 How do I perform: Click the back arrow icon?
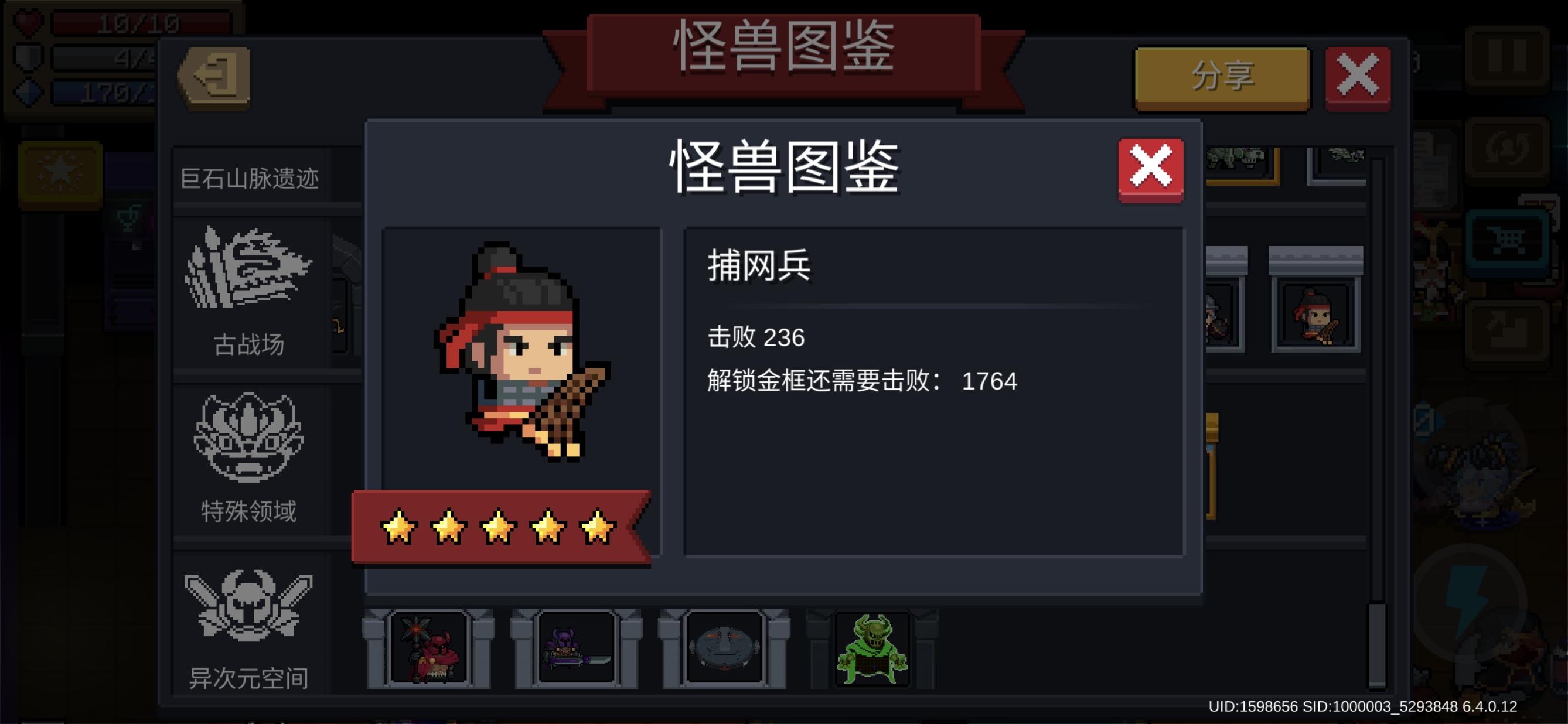[214, 78]
